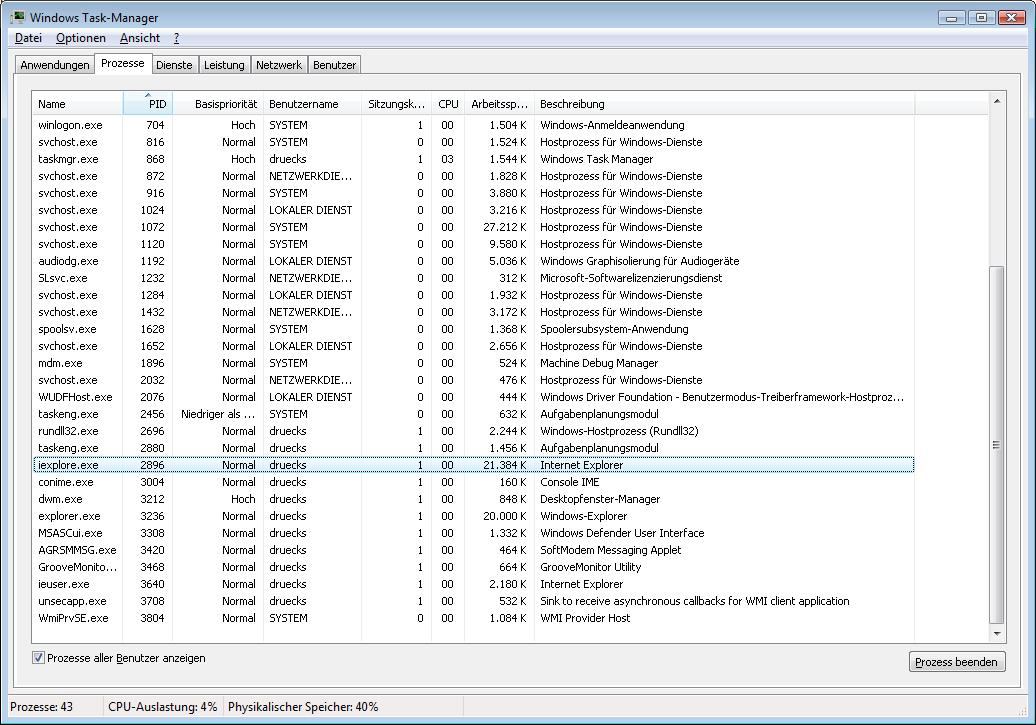The image size is (1036, 725).
Task: Switch to the Dienste tab
Action: 174,65
